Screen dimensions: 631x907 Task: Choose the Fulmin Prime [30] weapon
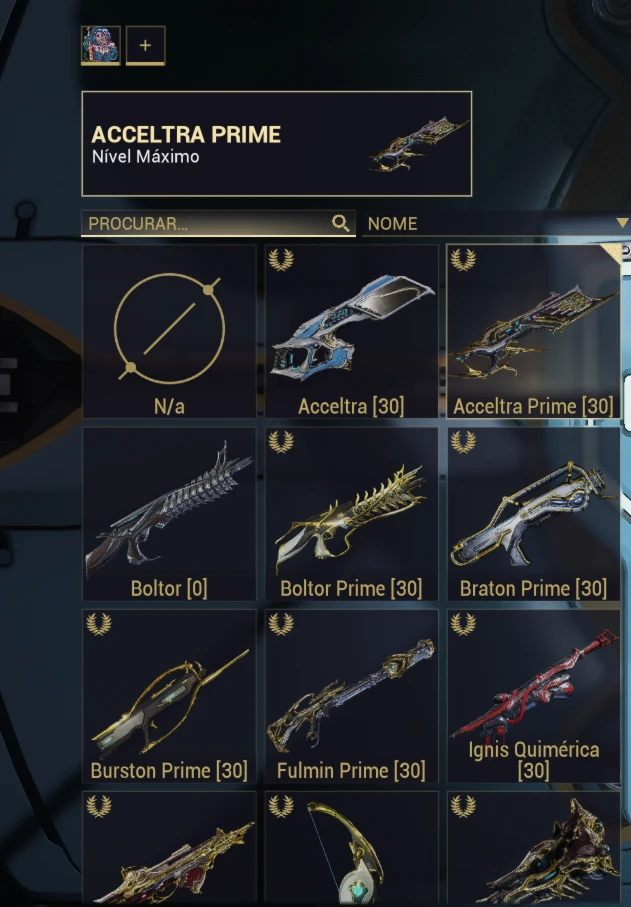click(x=352, y=696)
